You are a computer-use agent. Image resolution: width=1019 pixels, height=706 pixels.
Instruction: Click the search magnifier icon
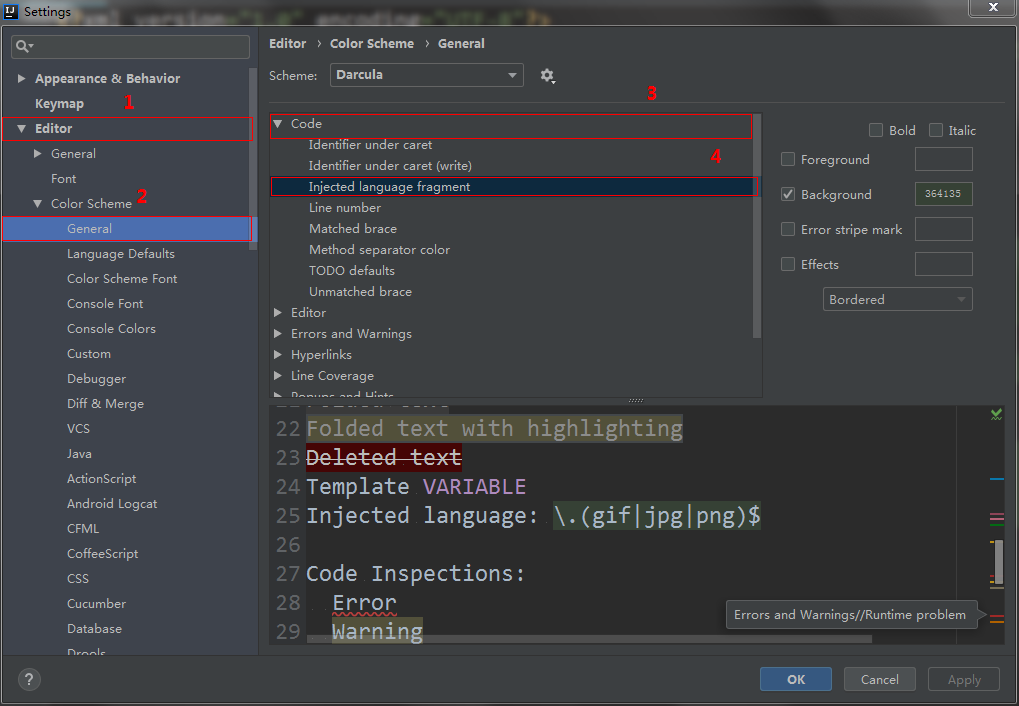click(x=23, y=46)
